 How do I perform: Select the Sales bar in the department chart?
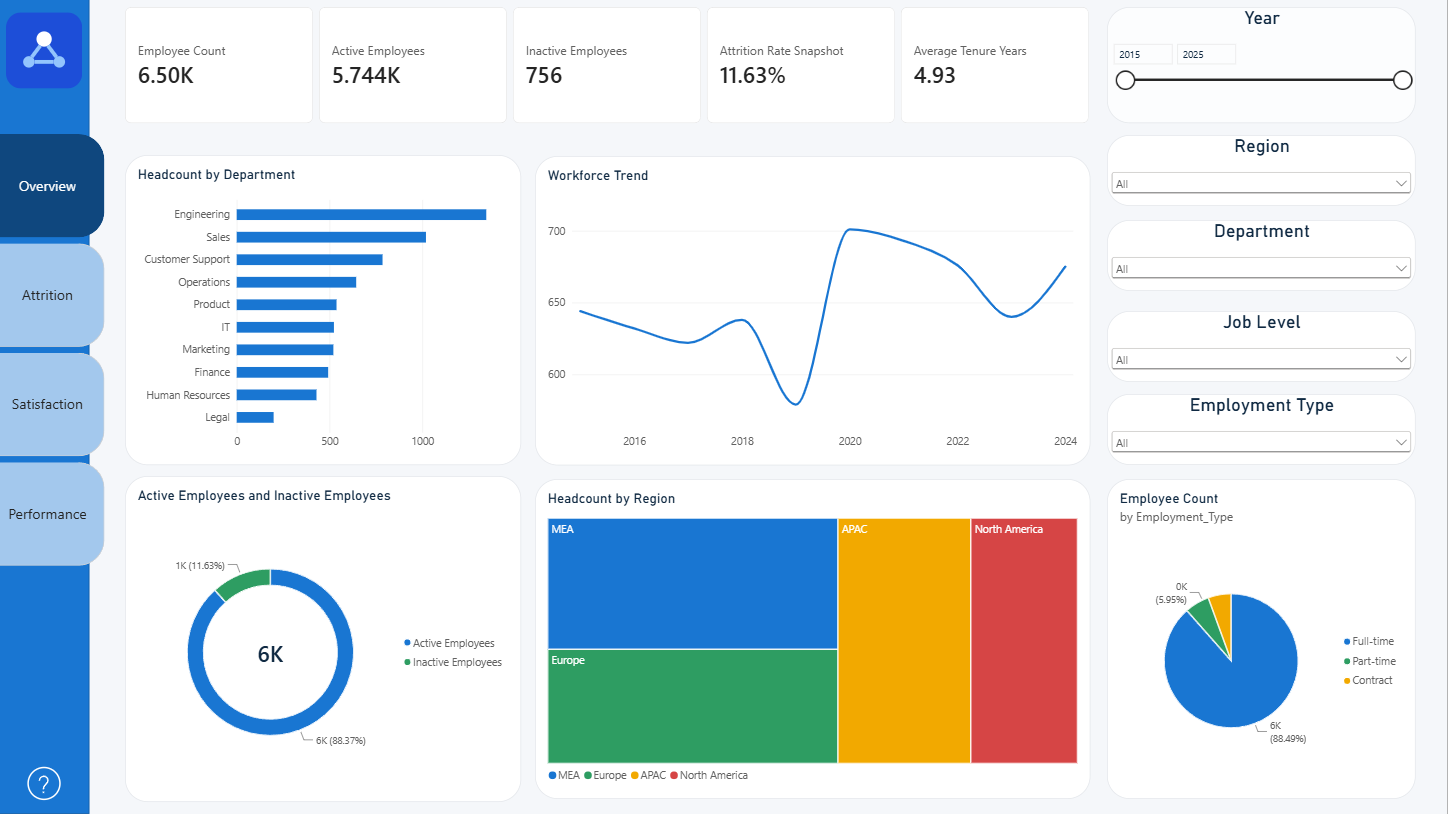(x=331, y=237)
